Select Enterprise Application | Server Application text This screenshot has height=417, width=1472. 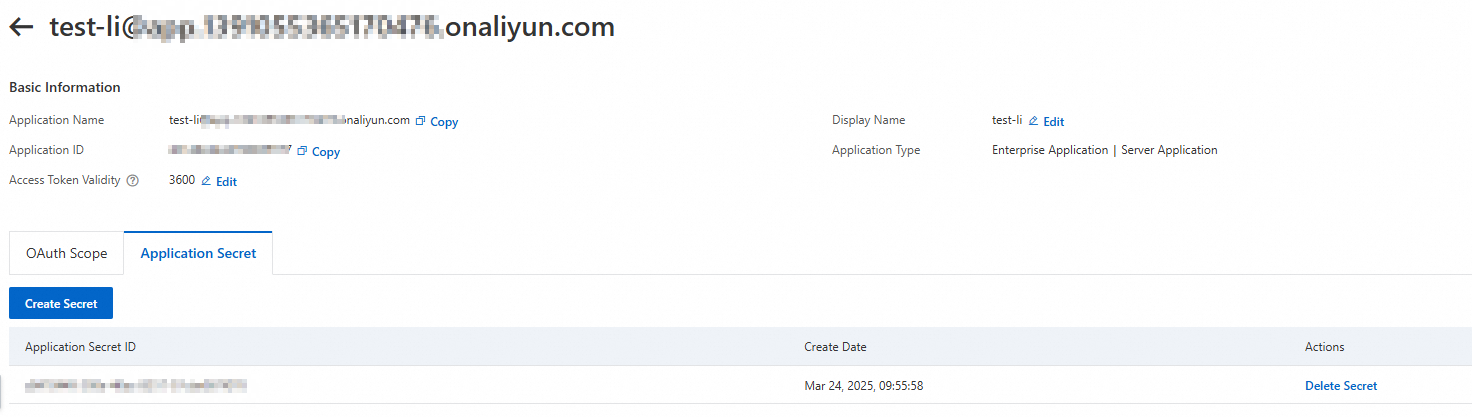pyautogui.click(x=1105, y=150)
